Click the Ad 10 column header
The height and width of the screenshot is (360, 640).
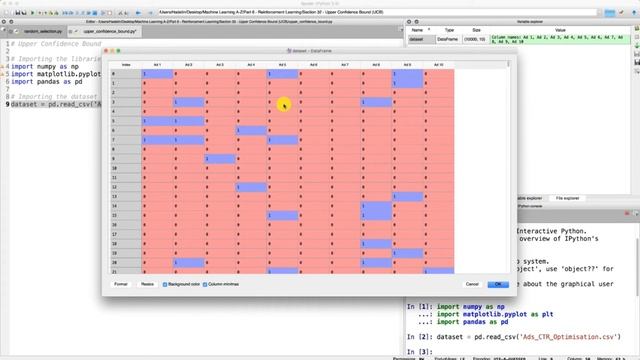click(x=438, y=65)
